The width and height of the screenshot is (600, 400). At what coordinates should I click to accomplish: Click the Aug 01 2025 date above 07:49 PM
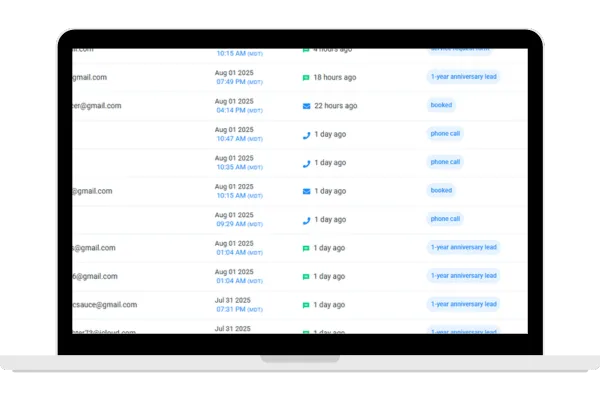point(234,73)
